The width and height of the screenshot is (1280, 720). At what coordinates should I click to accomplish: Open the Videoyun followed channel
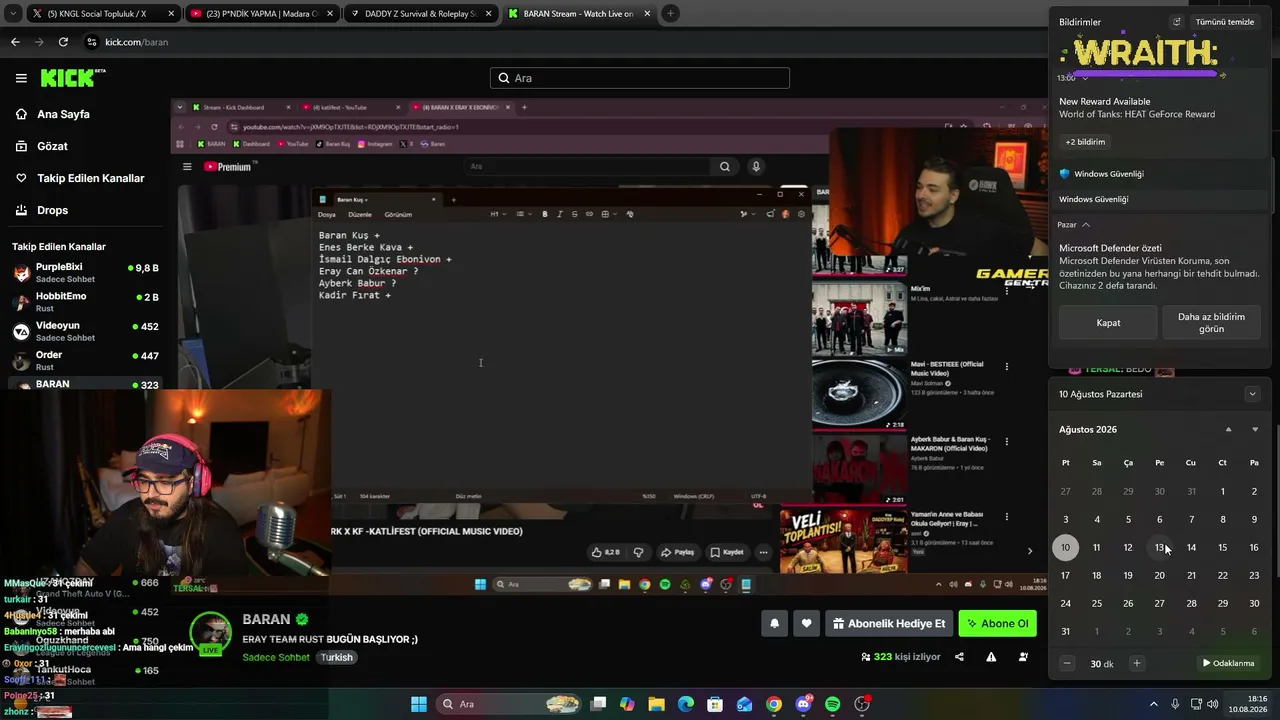point(85,331)
